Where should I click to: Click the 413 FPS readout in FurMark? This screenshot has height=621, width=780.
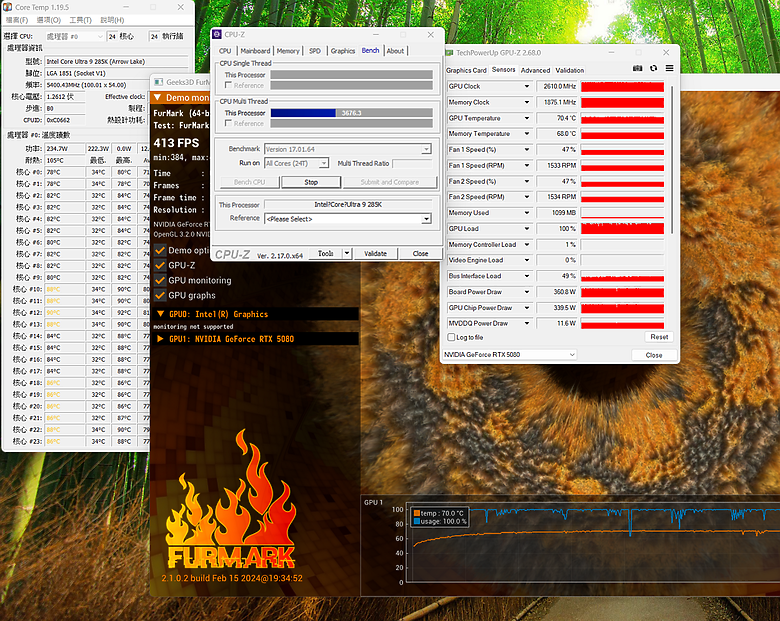[177, 143]
